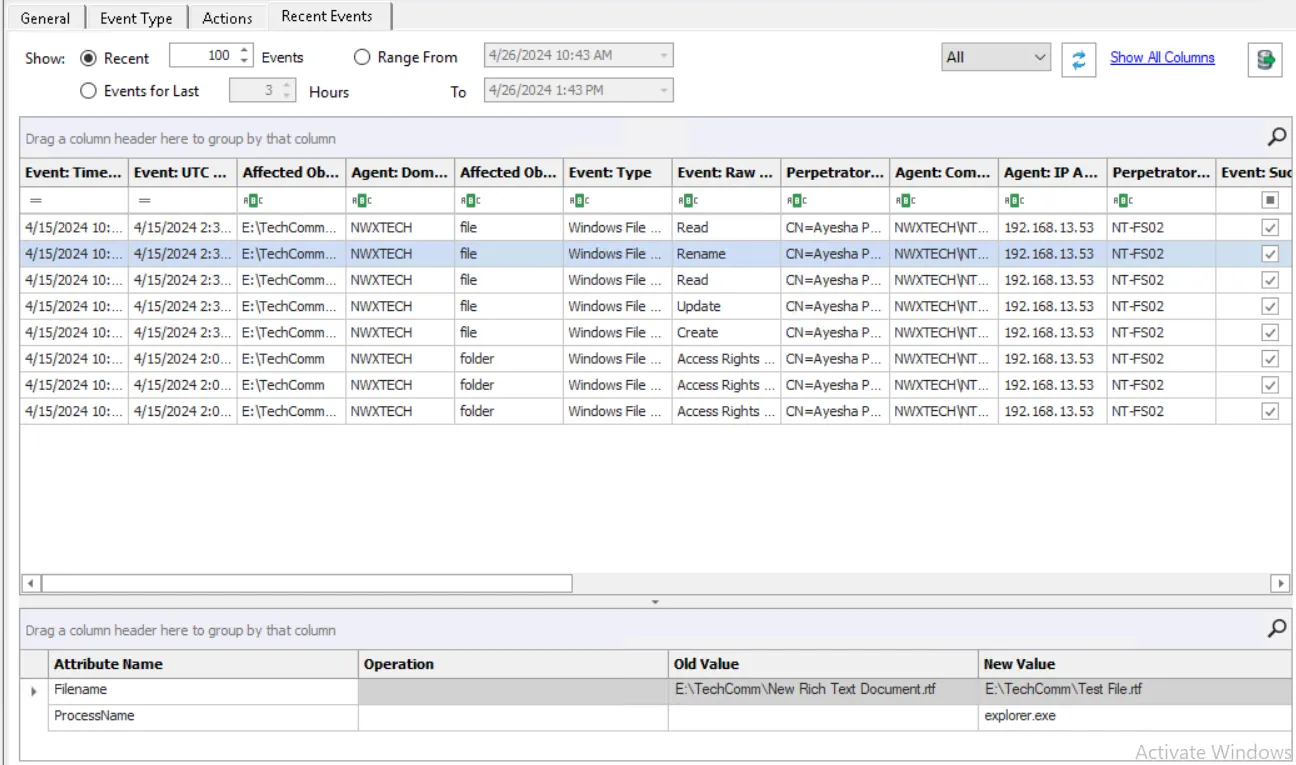
Task: Click the Show All Columns link
Action: pos(1162,58)
